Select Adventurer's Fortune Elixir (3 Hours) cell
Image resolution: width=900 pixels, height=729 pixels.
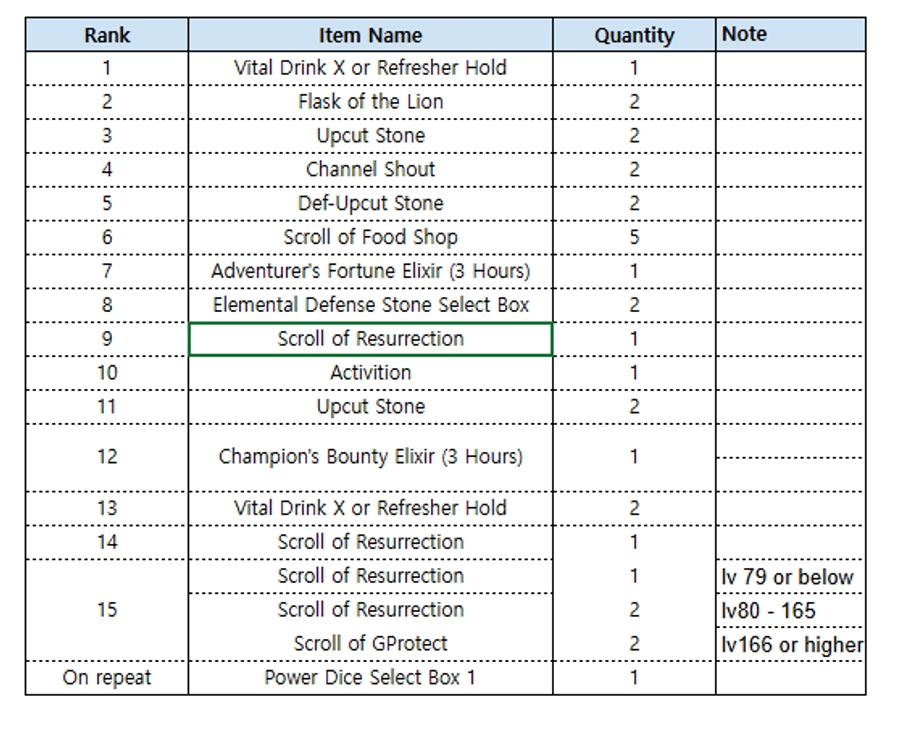click(x=370, y=272)
